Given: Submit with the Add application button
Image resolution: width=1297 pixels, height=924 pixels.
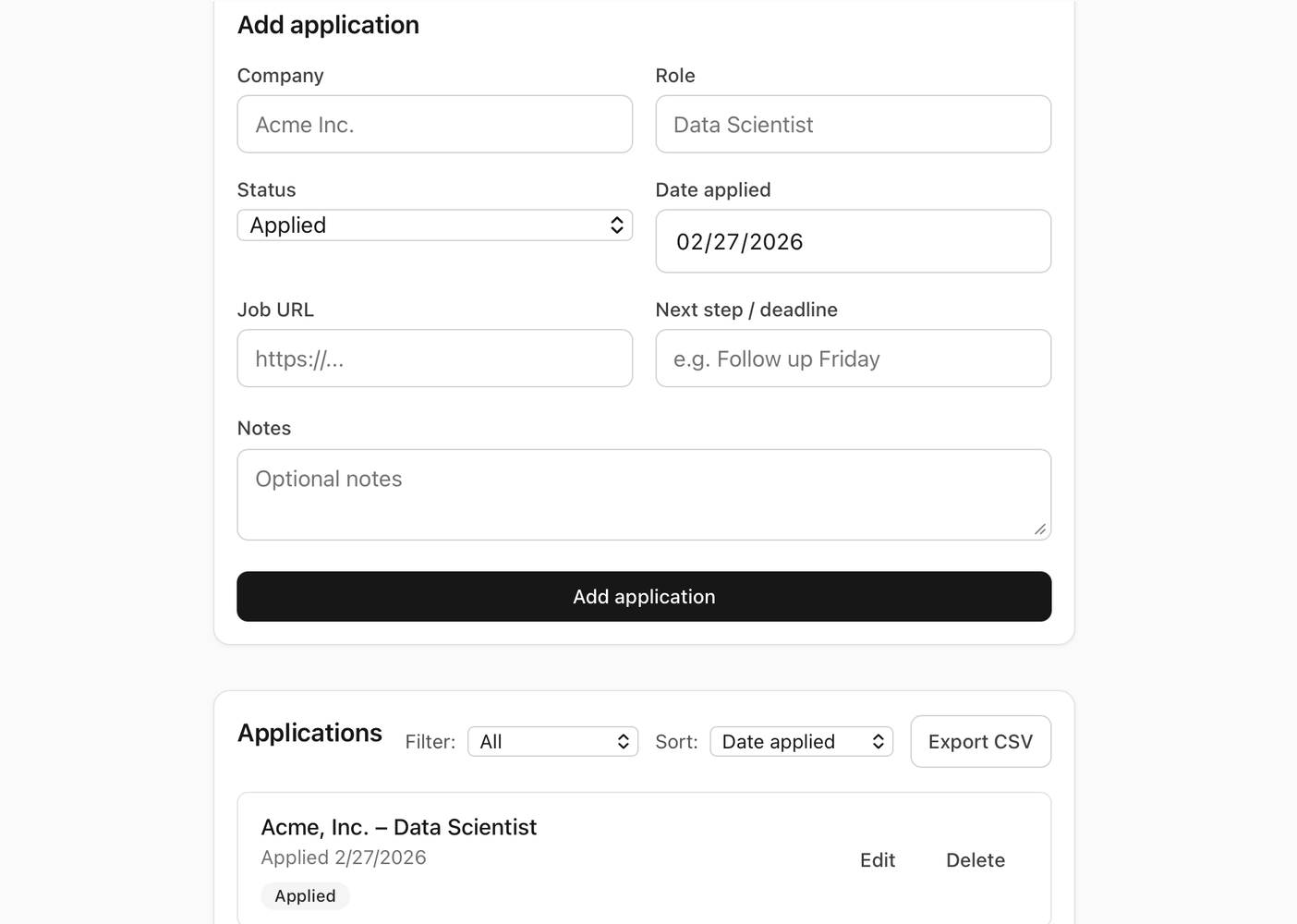Looking at the screenshot, I should point(644,596).
